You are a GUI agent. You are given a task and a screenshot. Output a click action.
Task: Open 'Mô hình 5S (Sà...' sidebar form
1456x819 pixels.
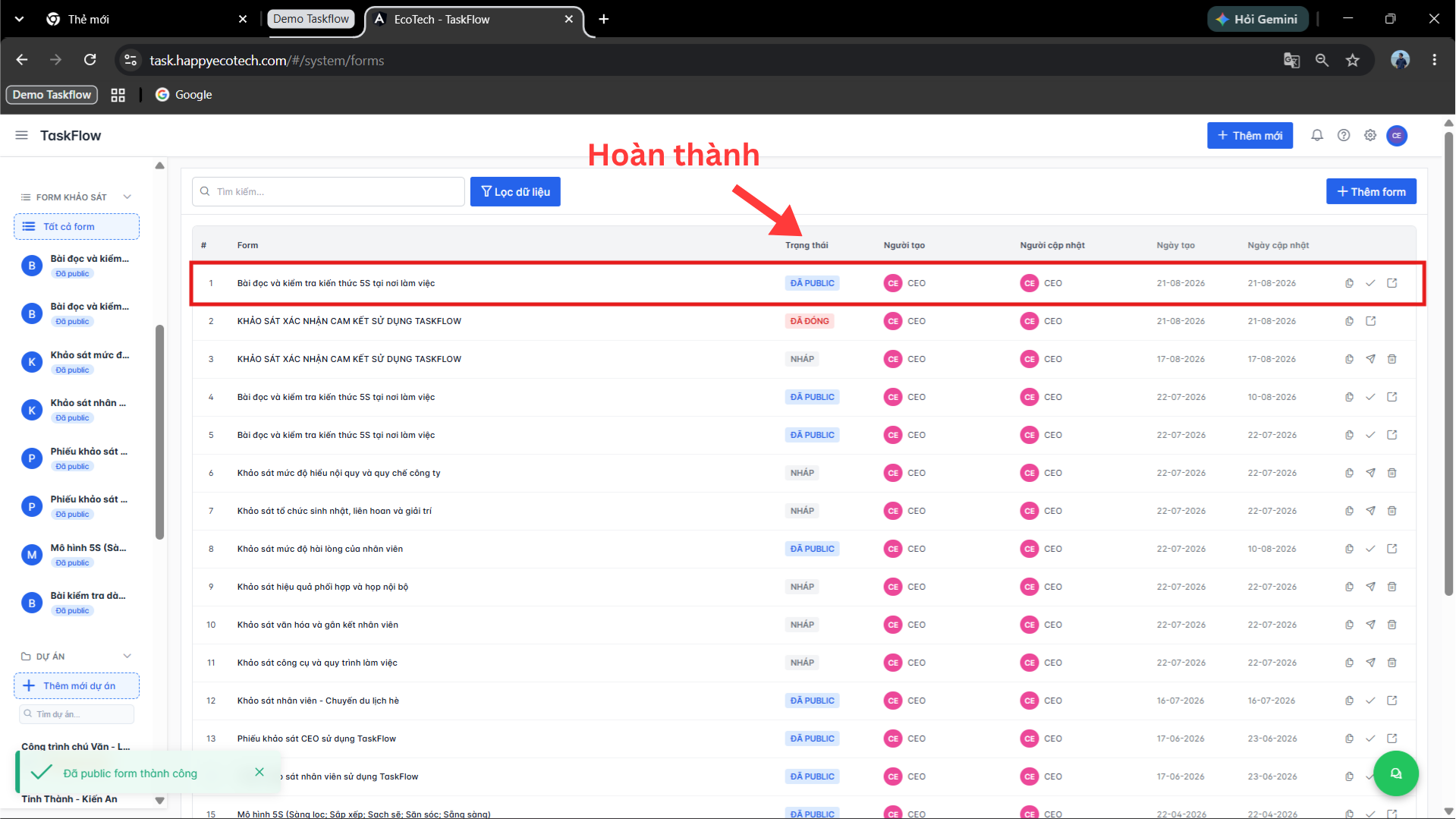[77, 555]
